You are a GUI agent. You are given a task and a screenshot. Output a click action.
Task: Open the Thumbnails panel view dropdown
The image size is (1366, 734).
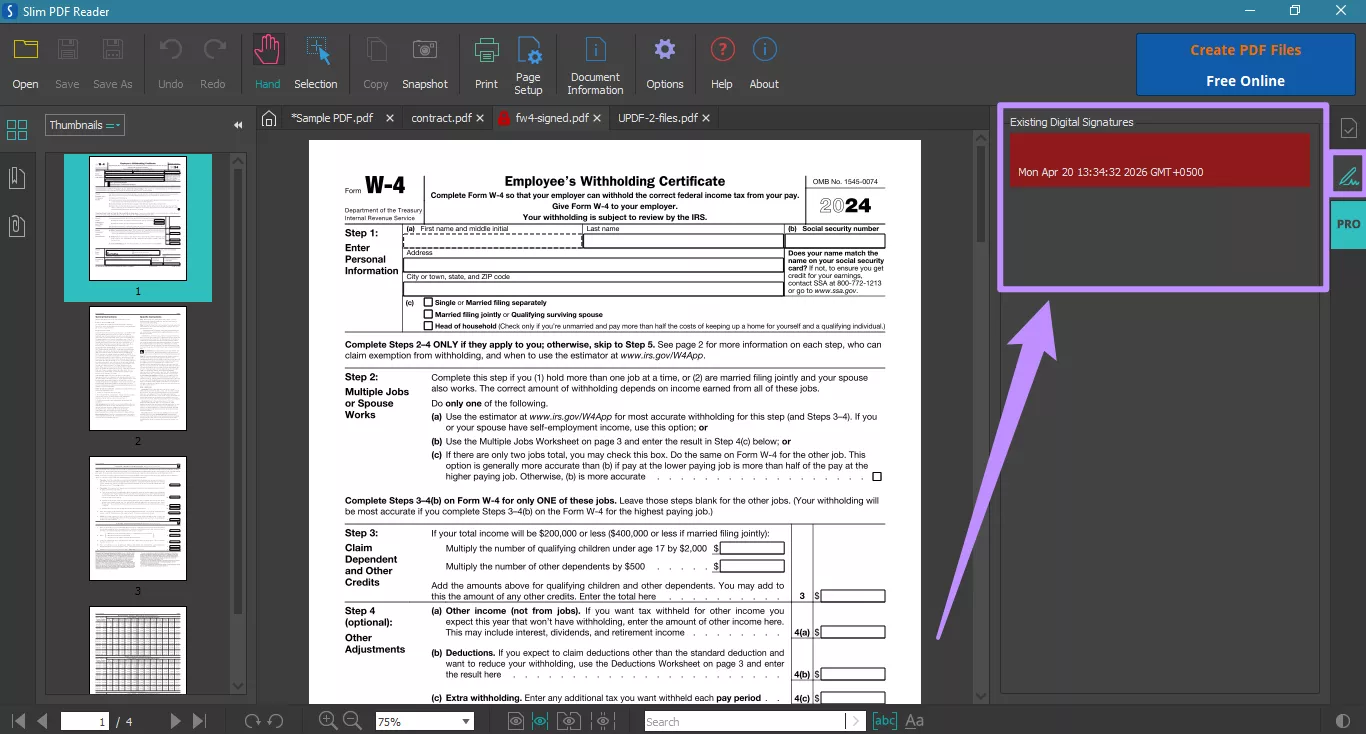(x=84, y=124)
